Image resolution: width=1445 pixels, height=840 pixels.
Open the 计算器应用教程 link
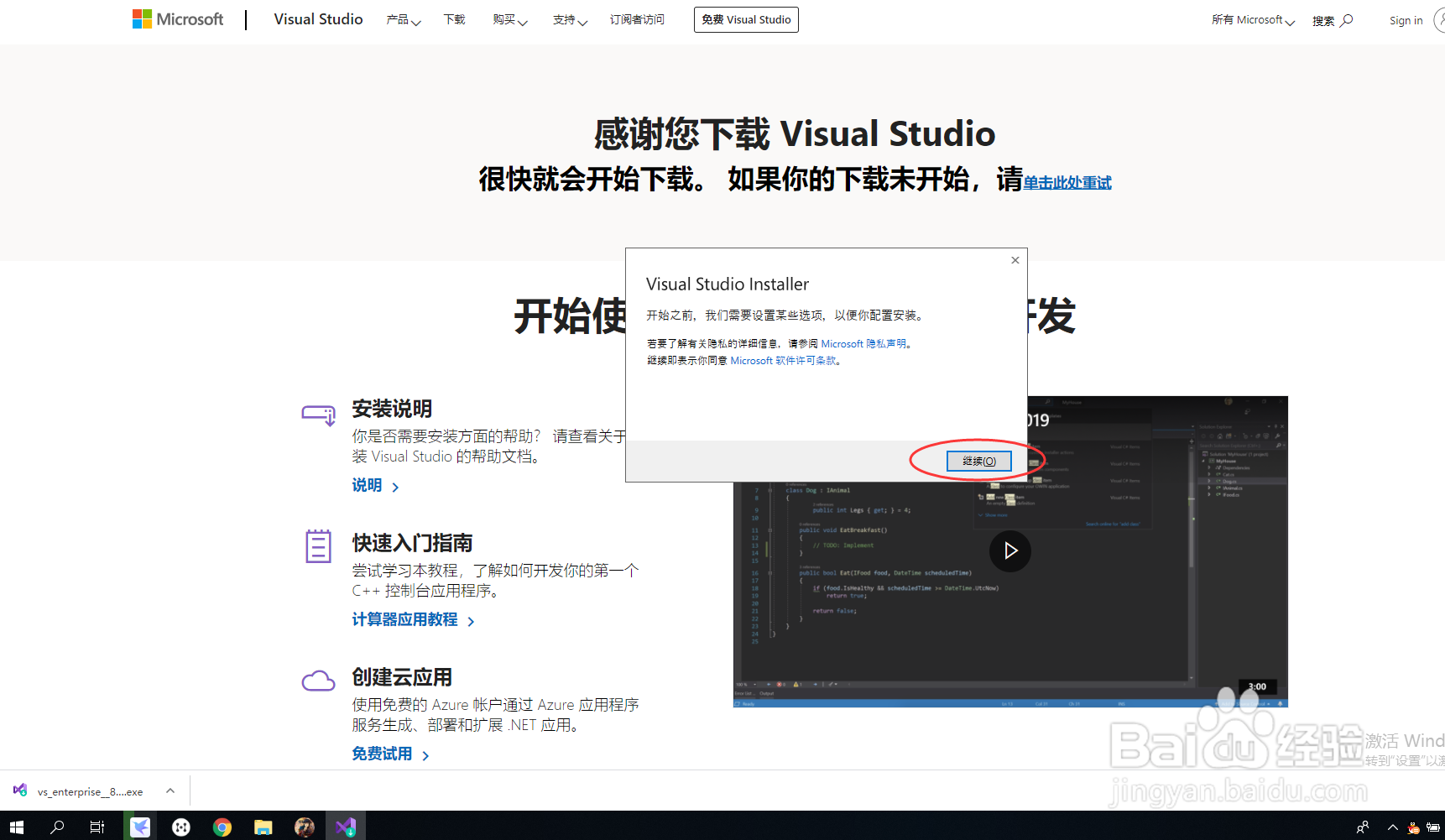click(x=413, y=620)
